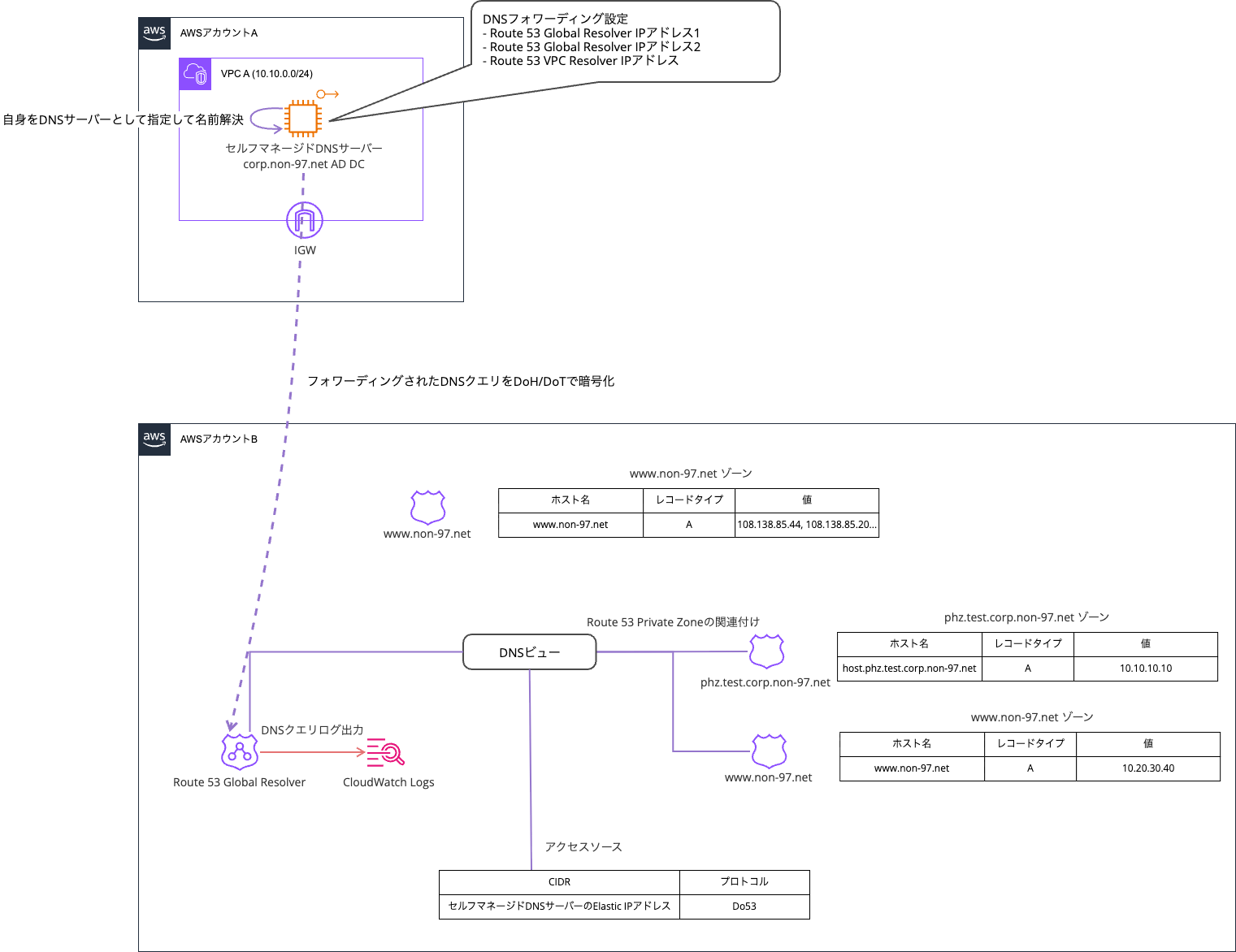Screen dimensions: 1236x952
Task: Select the VPC A icon
Action: [195, 74]
